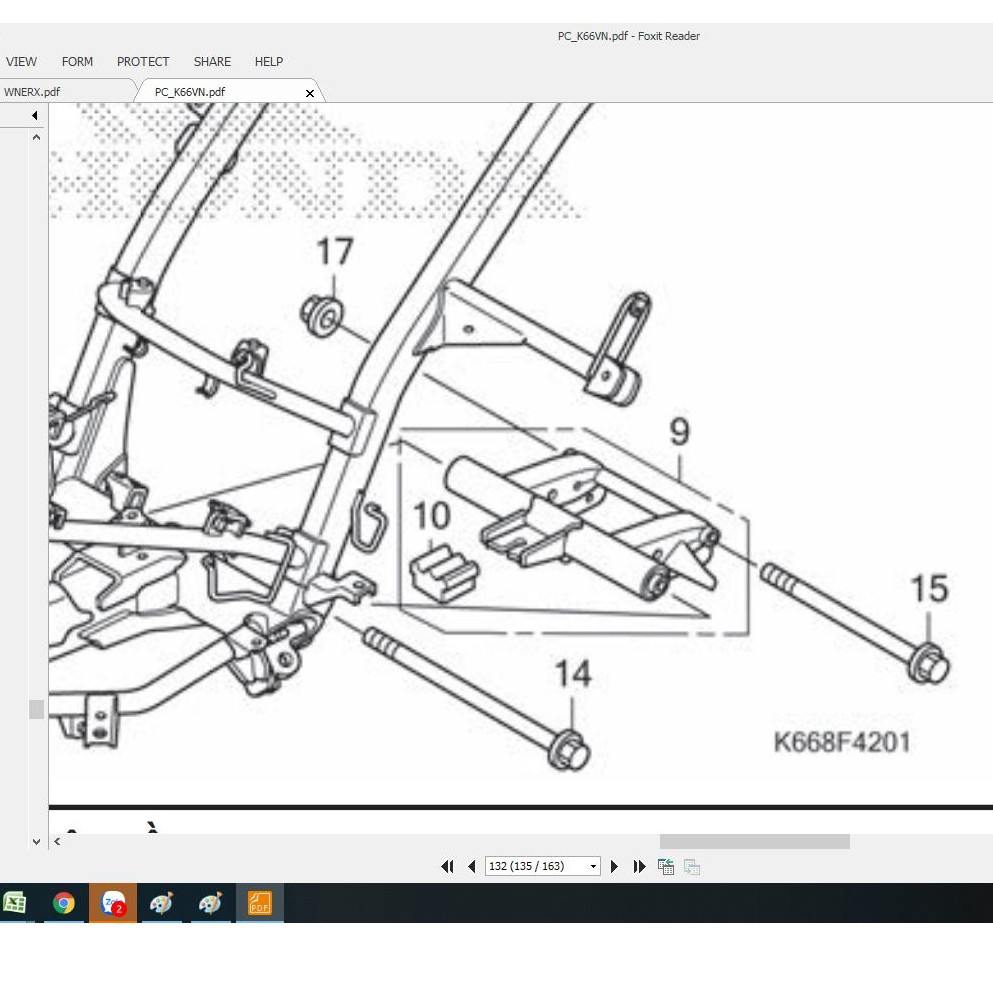
Task: Open the VIEW ribbon tab
Action: pos(21,62)
